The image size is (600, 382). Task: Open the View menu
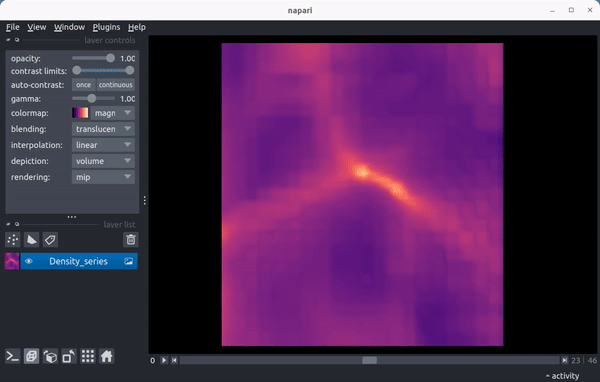coord(36,27)
